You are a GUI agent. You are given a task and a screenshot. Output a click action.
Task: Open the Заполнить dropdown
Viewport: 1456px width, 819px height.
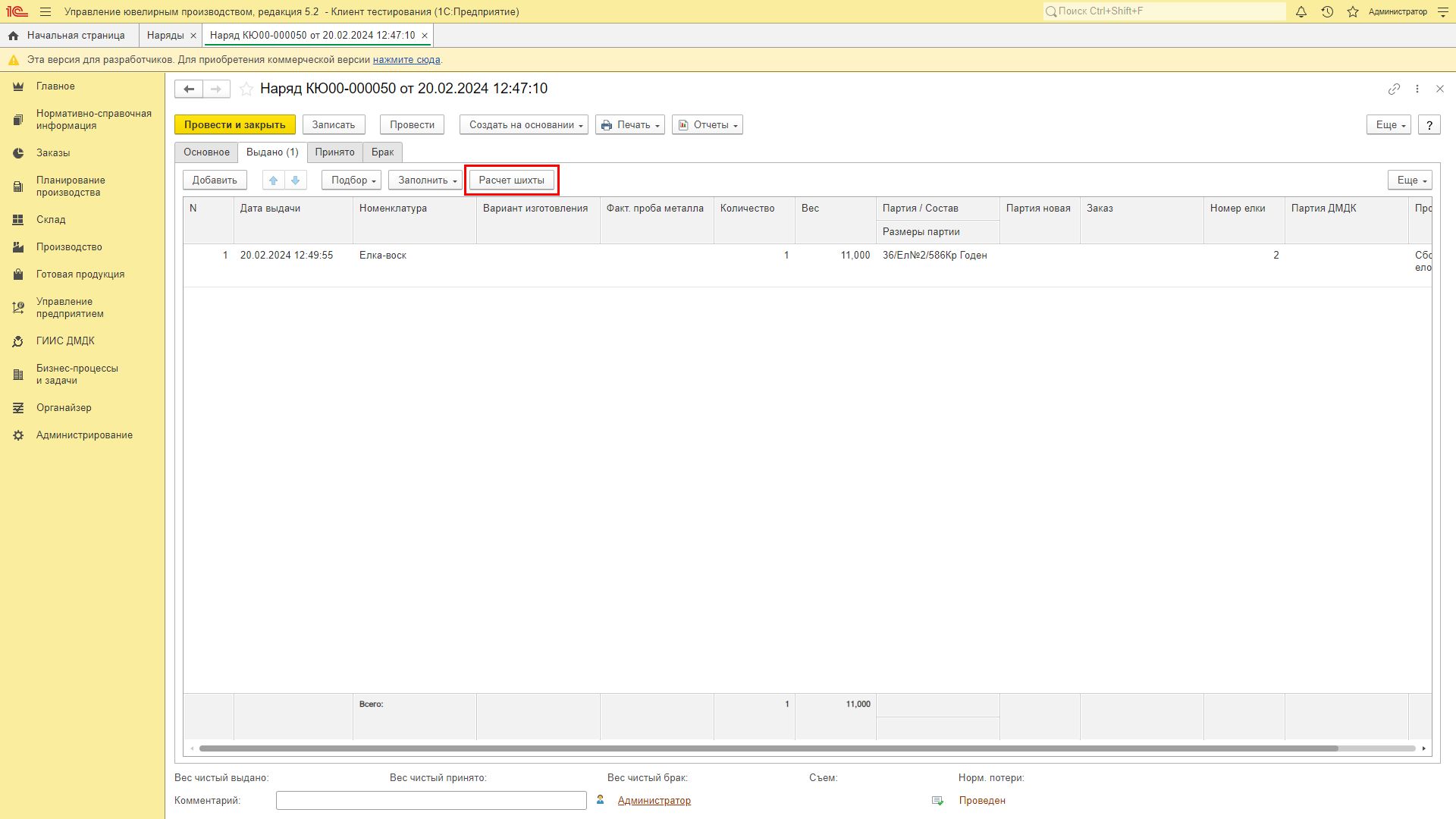(425, 180)
